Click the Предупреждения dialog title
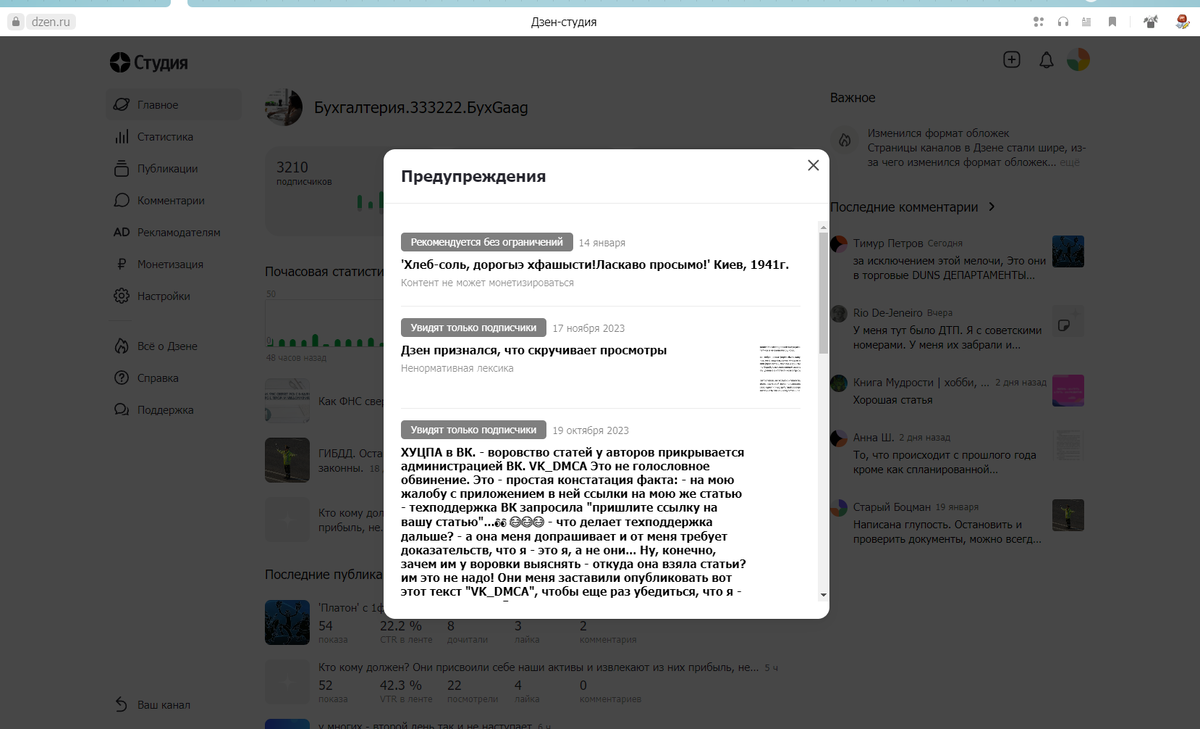 473,177
